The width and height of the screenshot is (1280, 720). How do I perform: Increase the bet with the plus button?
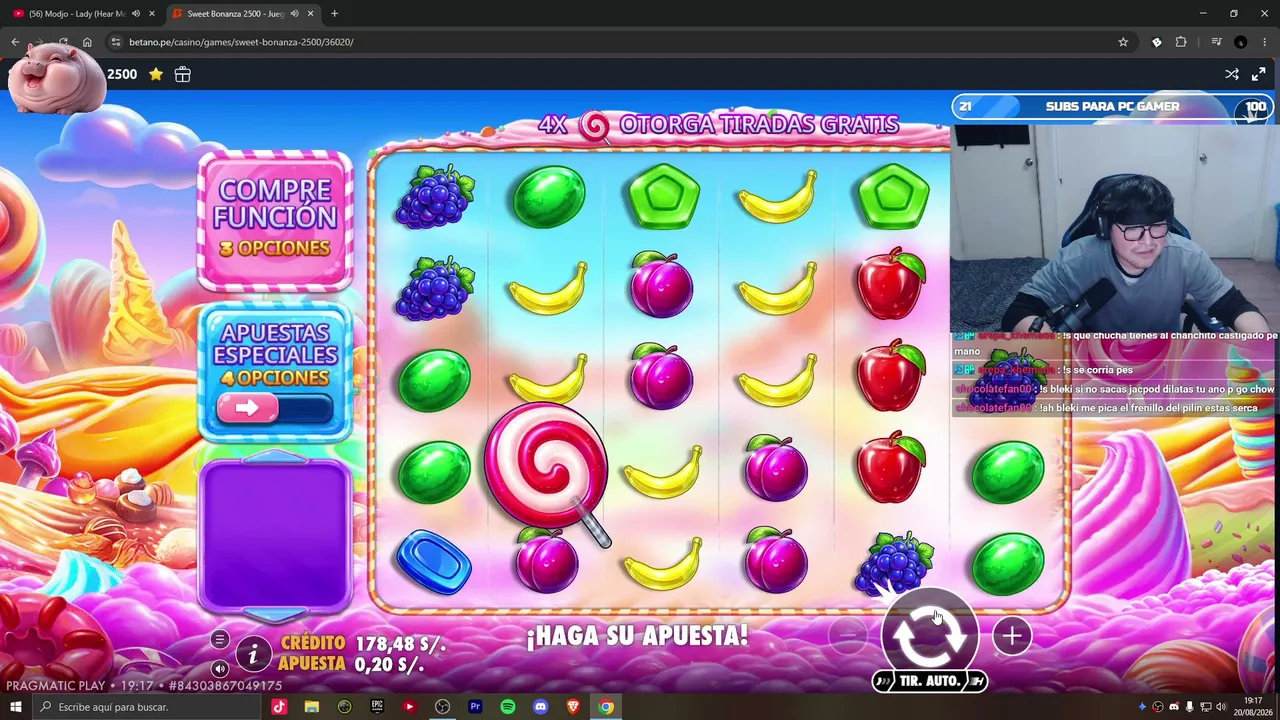click(1011, 636)
